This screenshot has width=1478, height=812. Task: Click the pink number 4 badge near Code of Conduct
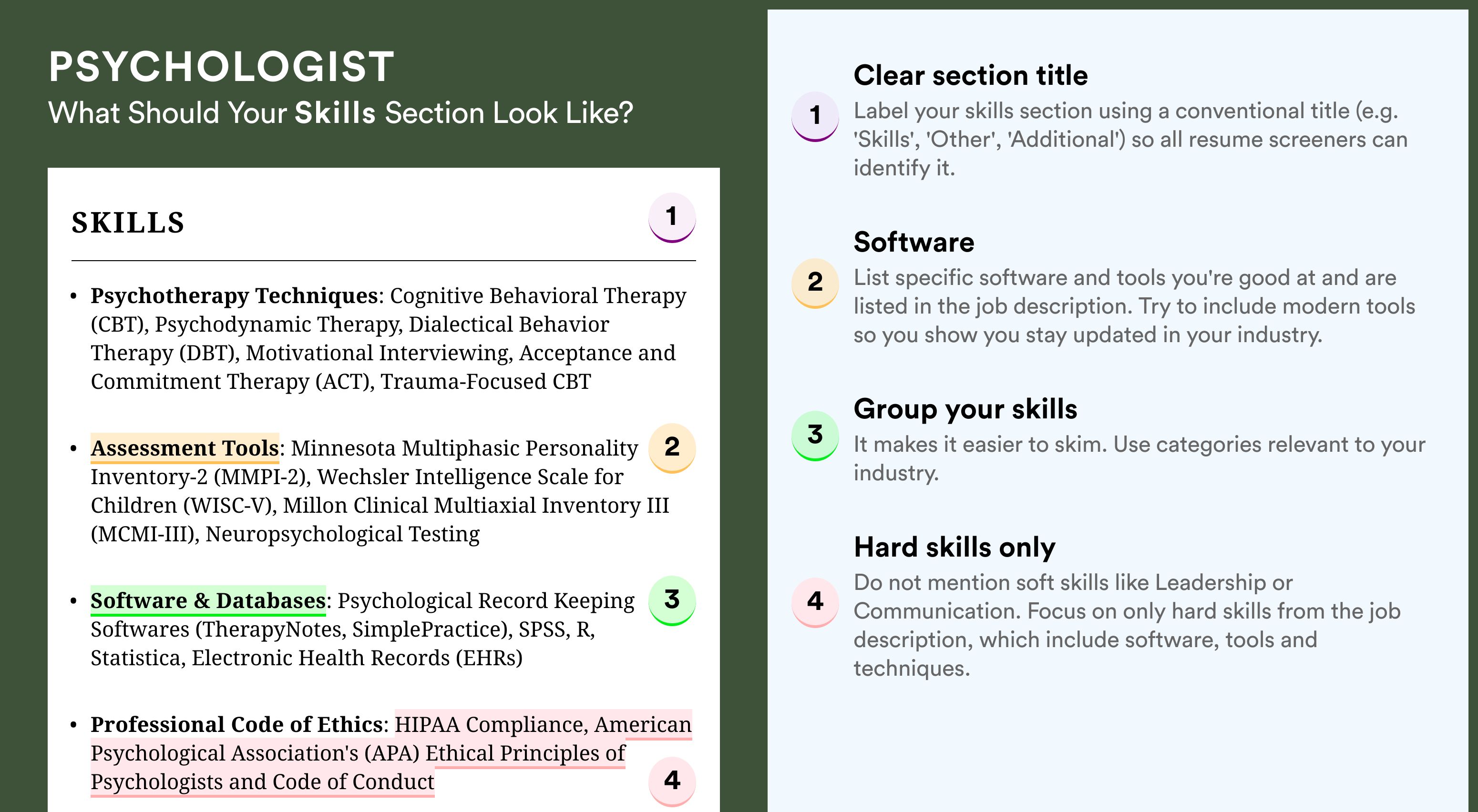pos(672,781)
